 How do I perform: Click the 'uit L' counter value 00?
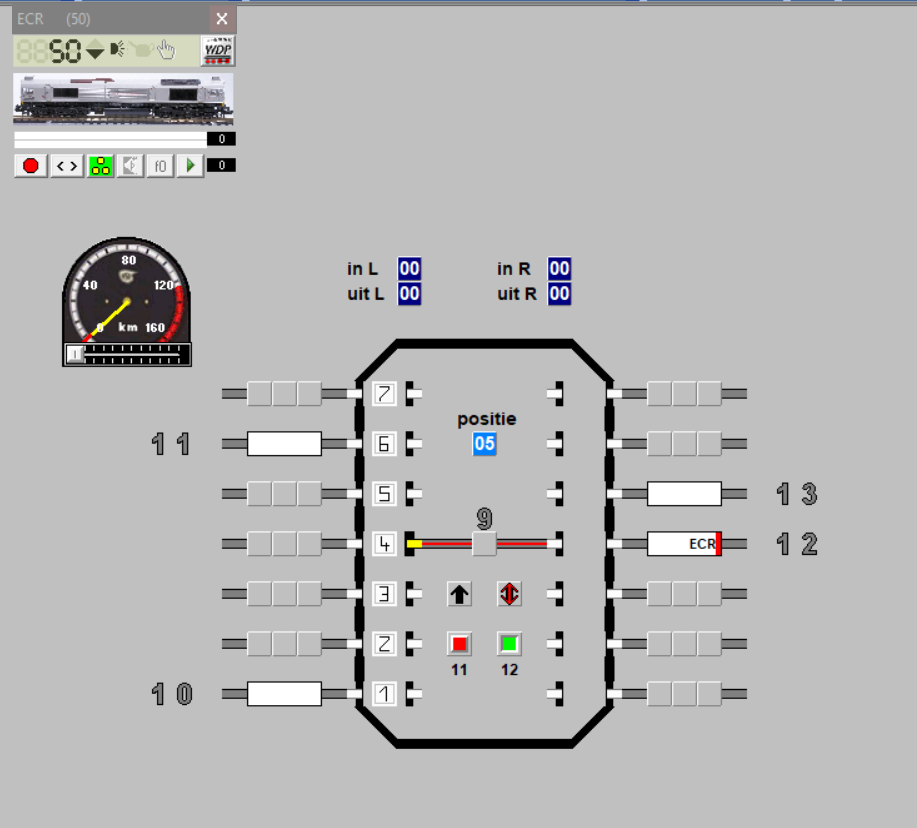tap(409, 294)
